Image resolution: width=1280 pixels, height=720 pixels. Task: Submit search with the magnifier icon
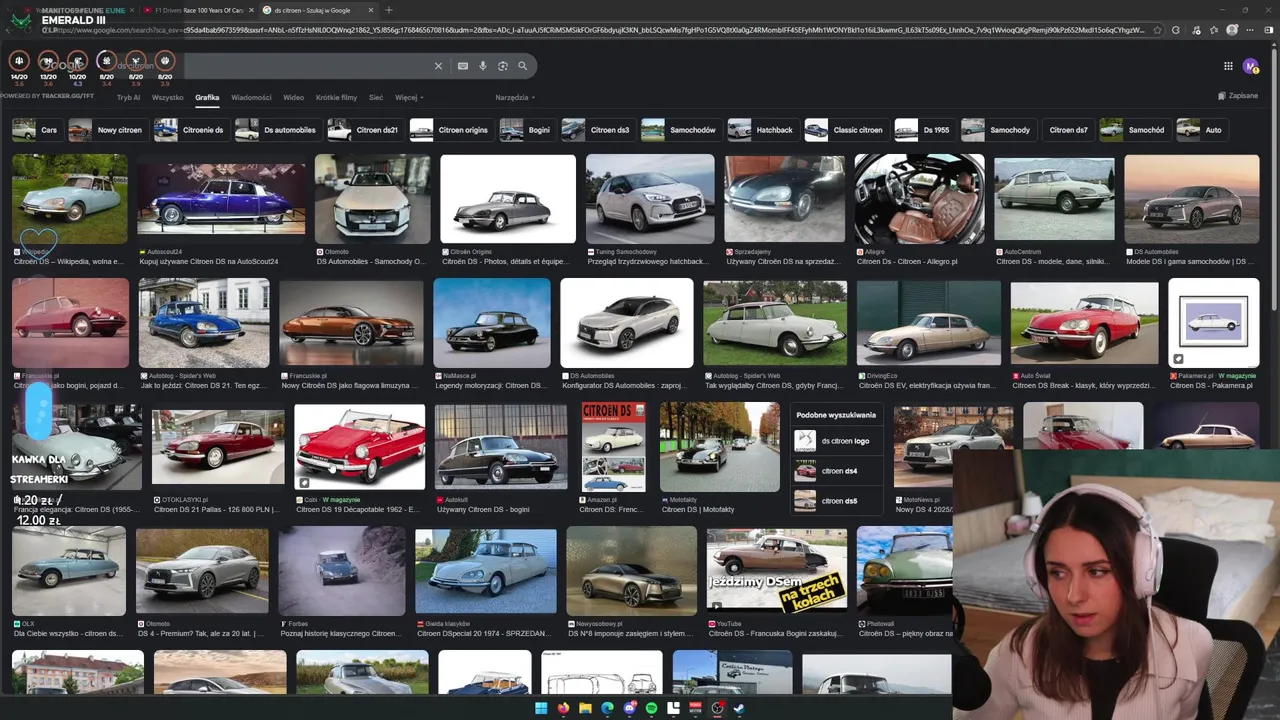click(522, 66)
